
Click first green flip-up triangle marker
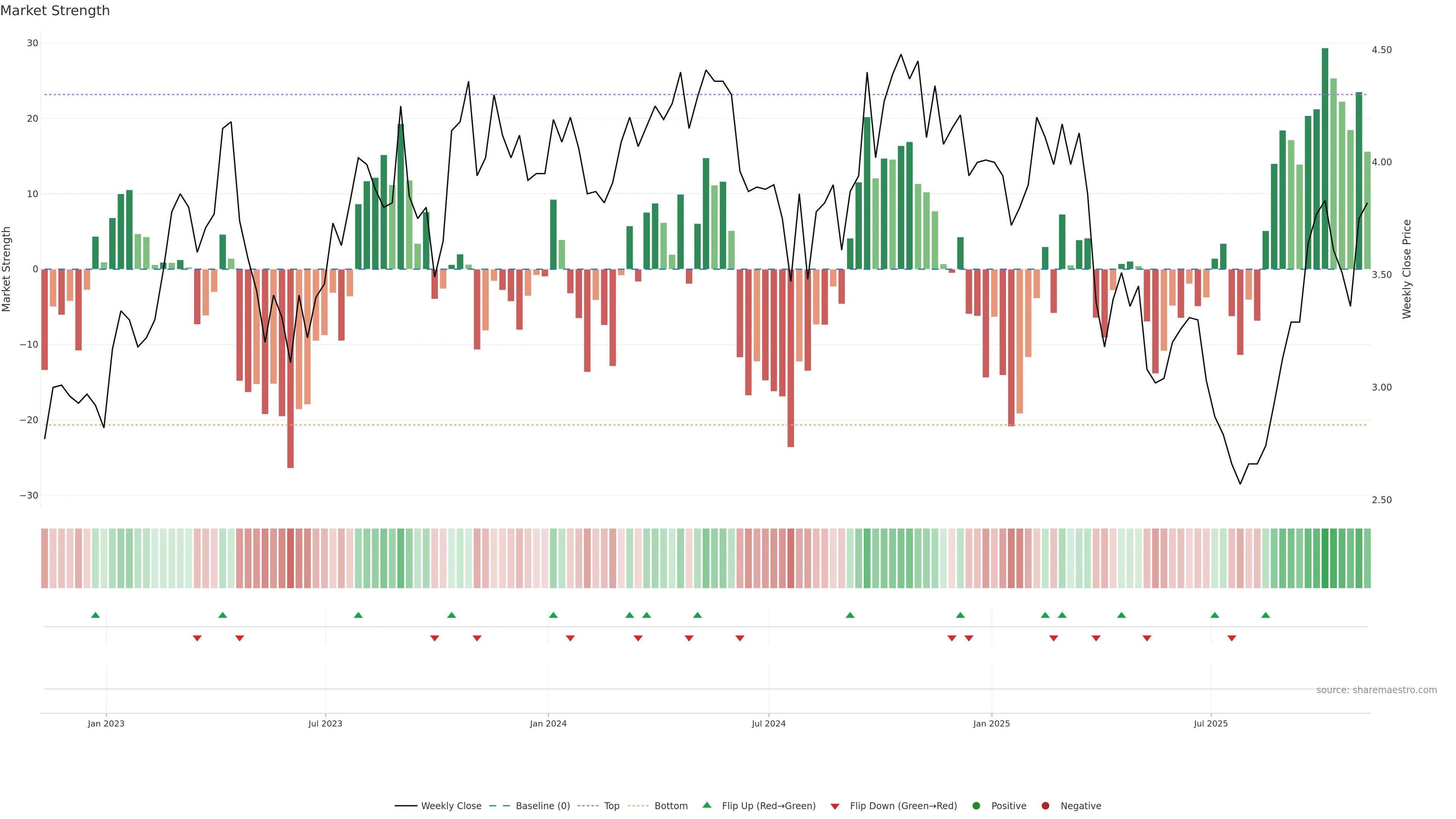[96, 615]
